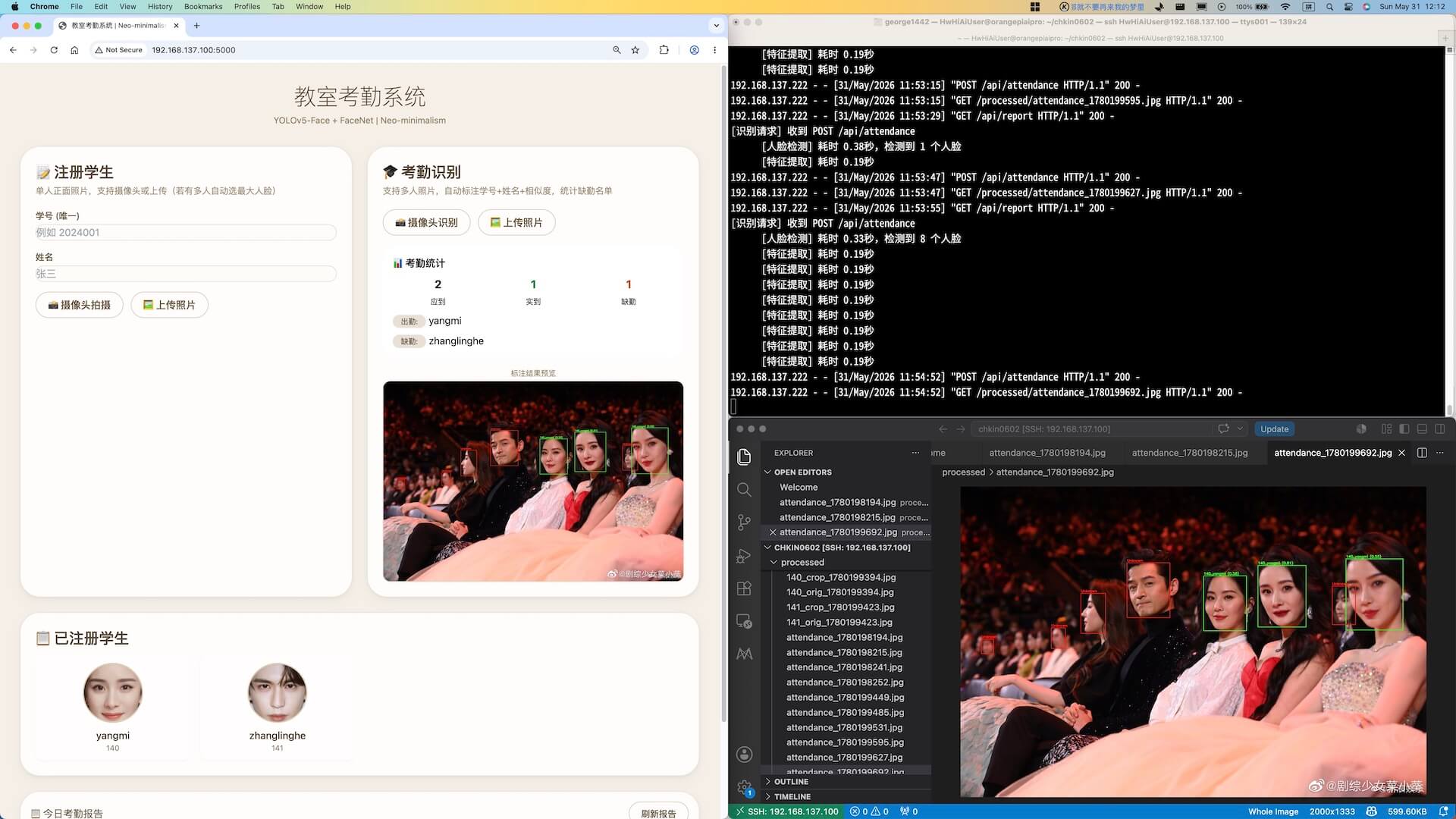Image resolution: width=1456 pixels, height=819 pixels.
Task: Open Chrome extensions puzzle icon
Action: (x=664, y=50)
